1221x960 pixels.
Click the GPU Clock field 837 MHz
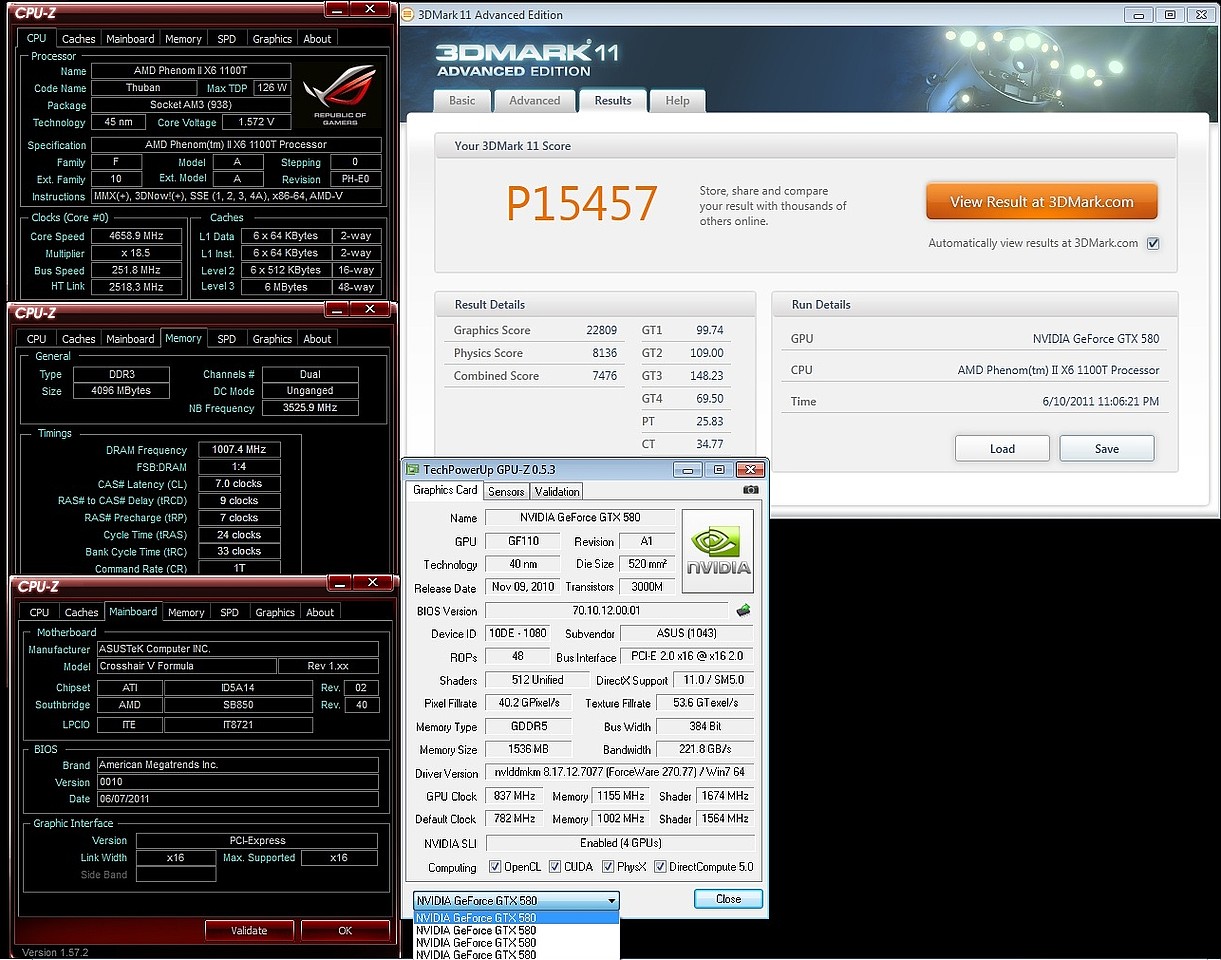(x=514, y=796)
